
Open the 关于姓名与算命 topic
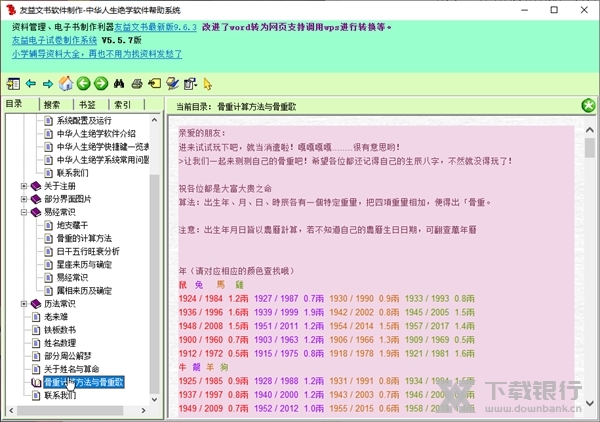[72, 369]
